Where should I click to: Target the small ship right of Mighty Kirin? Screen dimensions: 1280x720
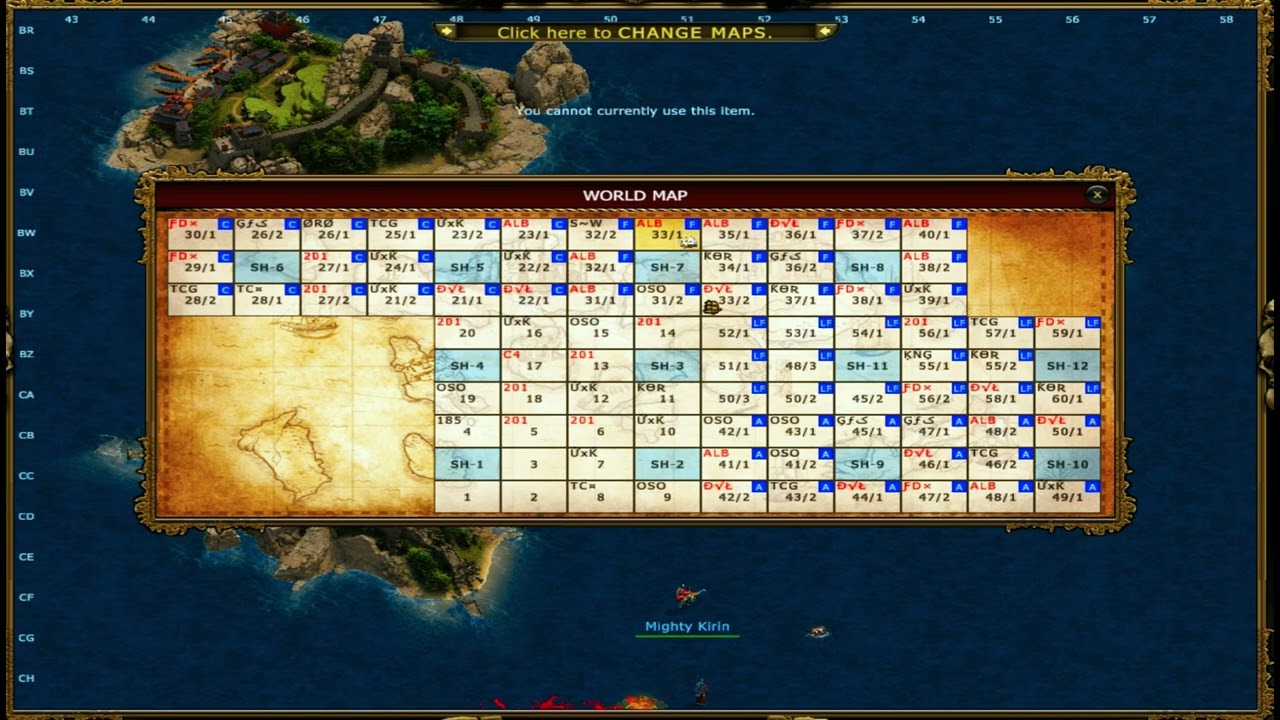[x=819, y=631]
